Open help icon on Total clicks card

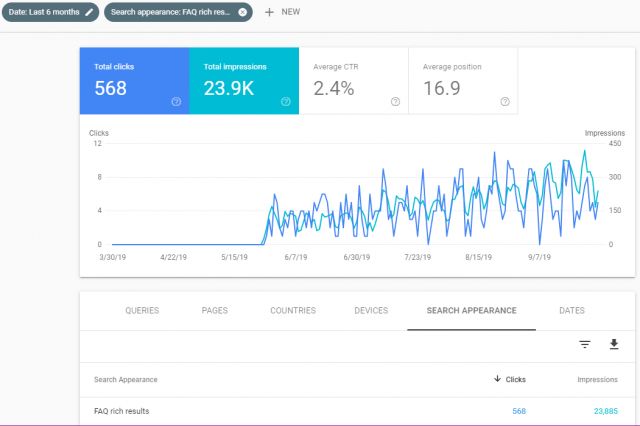pyautogui.click(x=176, y=102)
